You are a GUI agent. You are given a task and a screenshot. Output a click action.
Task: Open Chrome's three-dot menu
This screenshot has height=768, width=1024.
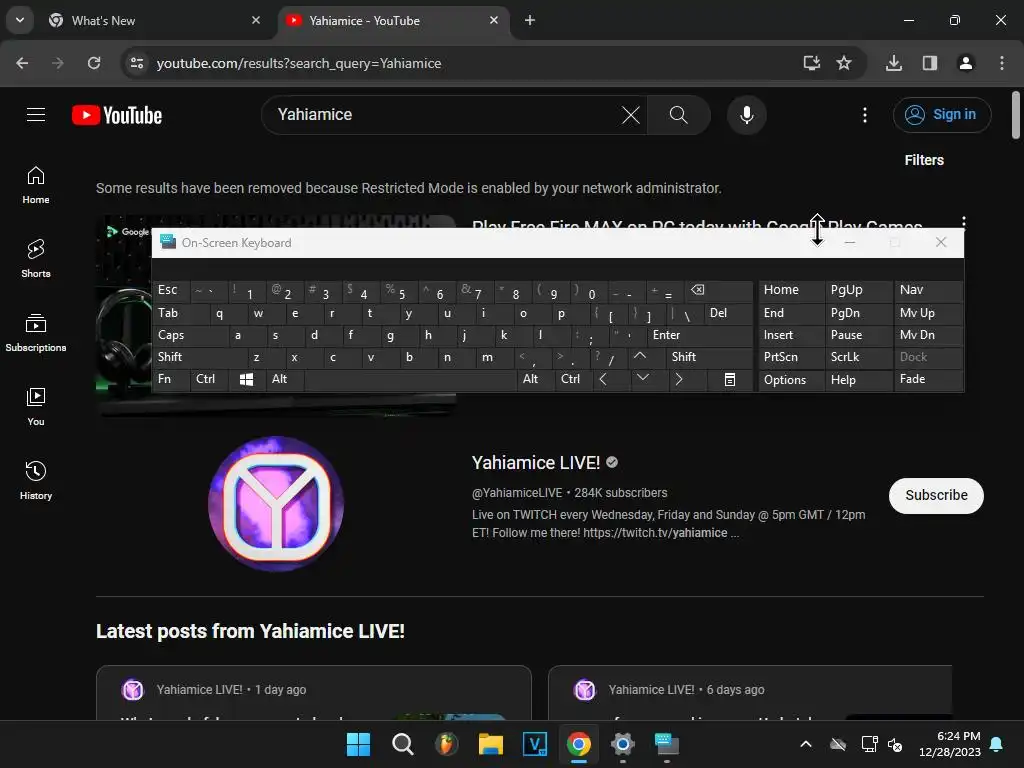coord(1002,63)
